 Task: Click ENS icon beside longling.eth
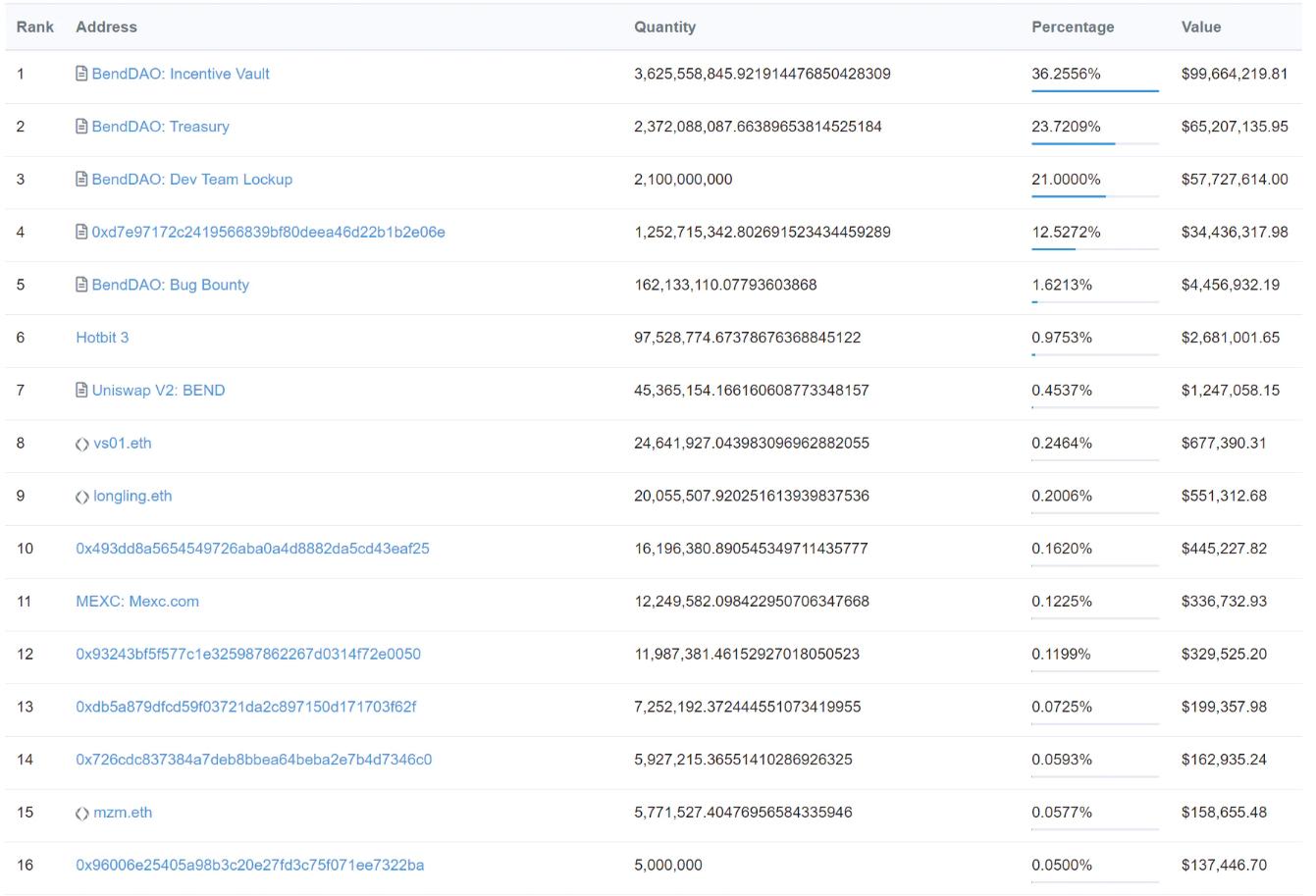pos(82,497)
